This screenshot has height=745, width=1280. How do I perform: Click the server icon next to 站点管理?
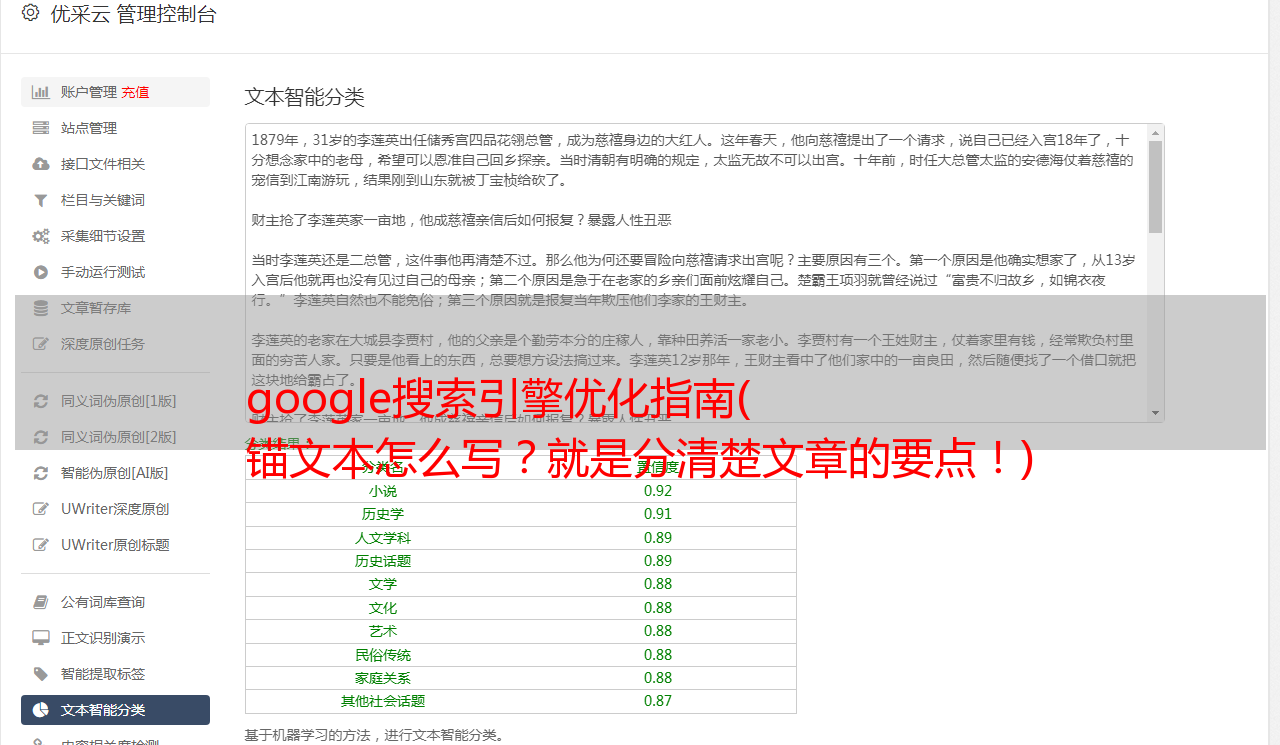[41, 128]
